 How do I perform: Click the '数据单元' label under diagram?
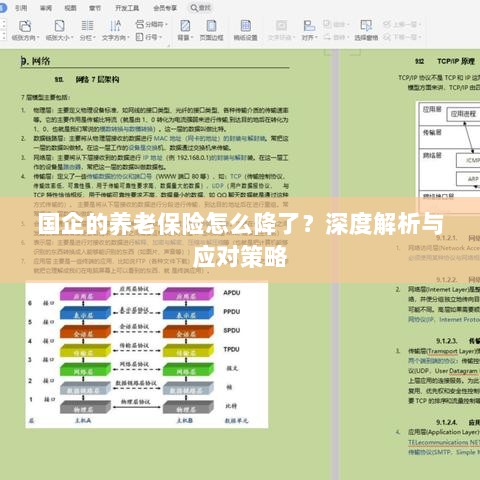click(236, 421)
